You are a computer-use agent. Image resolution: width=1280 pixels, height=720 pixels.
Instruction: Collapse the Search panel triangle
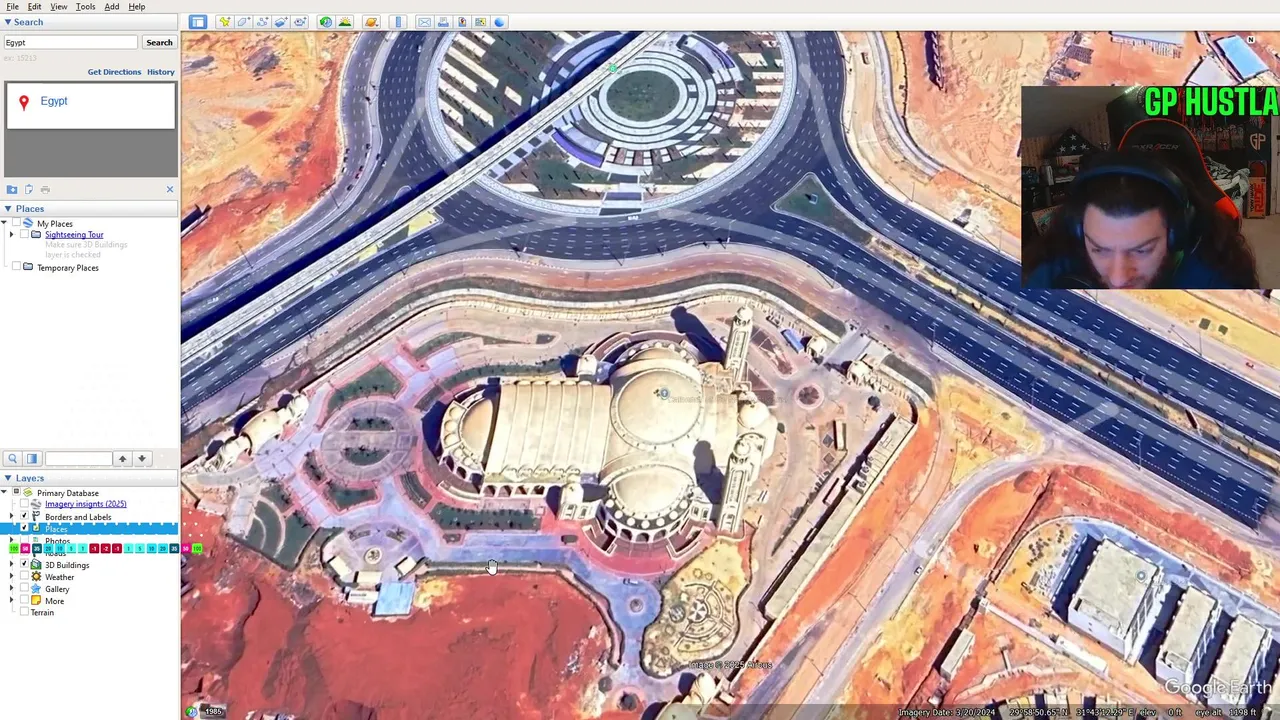click(x=7, y=22)
